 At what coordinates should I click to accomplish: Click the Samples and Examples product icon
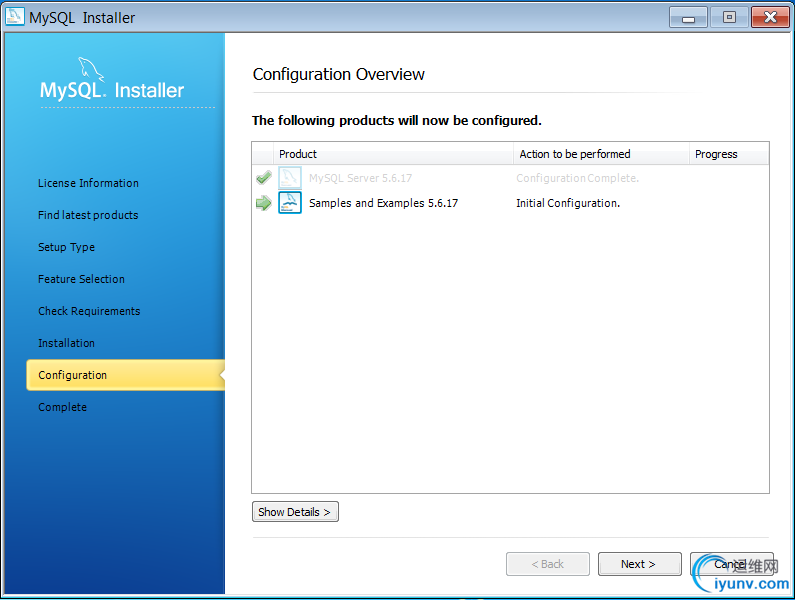click(290, 203)
